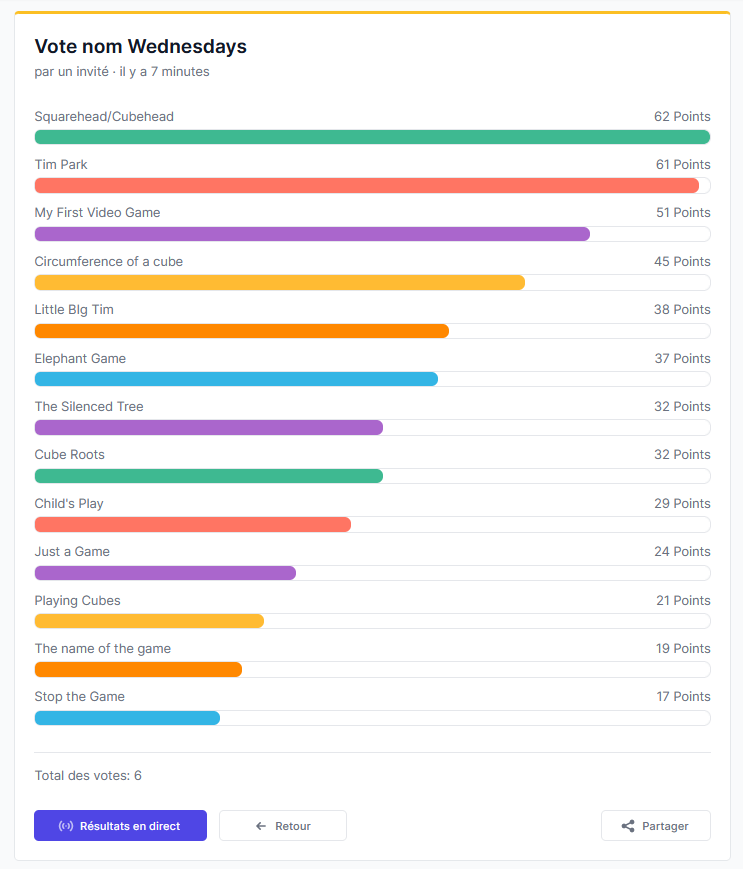The width and height of the screenshot is (743, 869).
Task: Select the Squarehead/Cubehead poll option
Action: click(104, 116)
